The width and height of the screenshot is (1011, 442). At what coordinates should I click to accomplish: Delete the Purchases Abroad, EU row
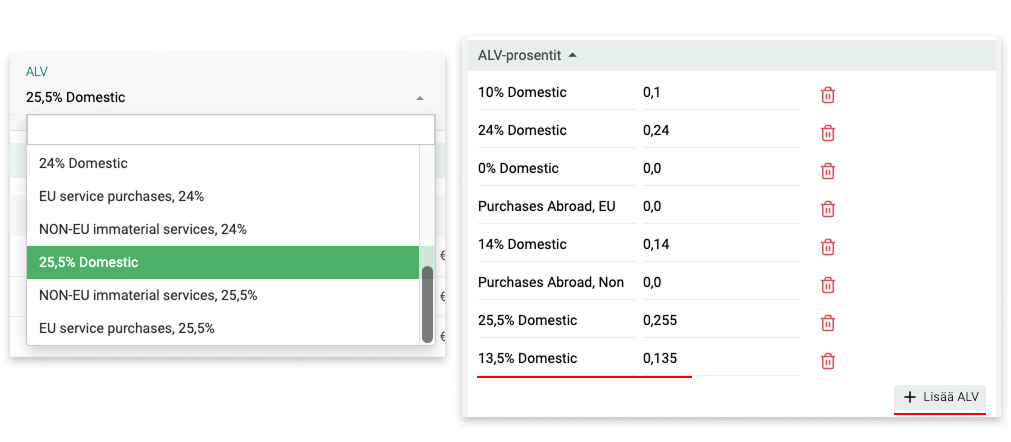coord(828,209)
